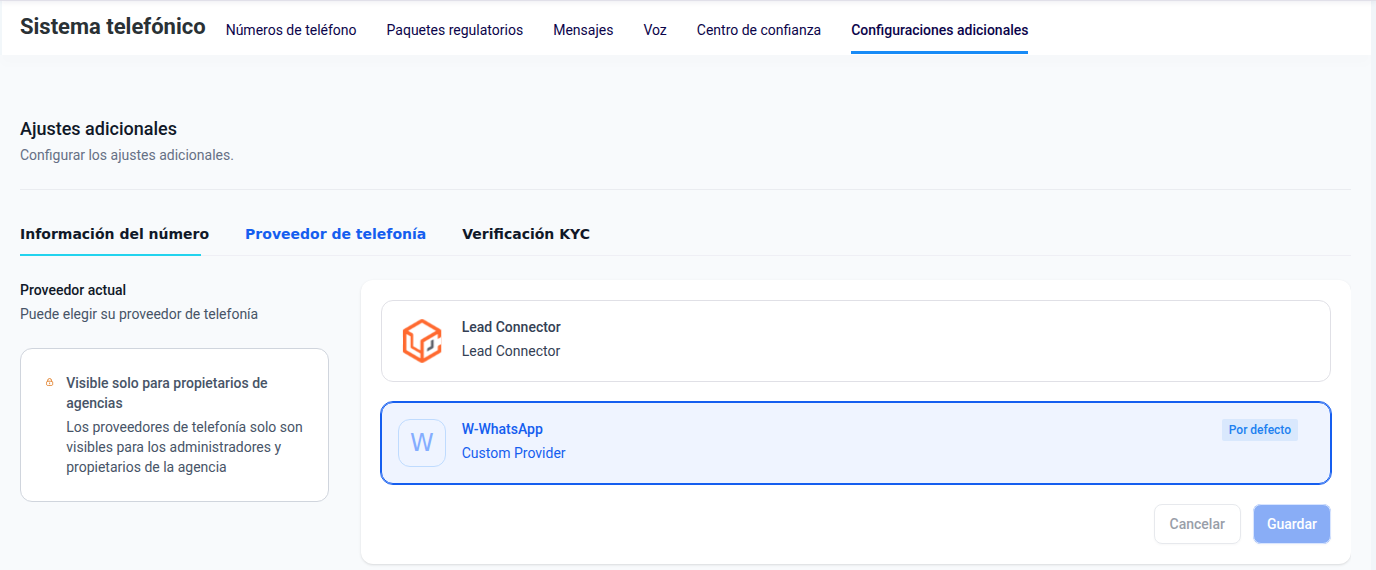The image size is (1376, 570).
Task: Open the Paquetes regulatorios tab
Action: (x=455, y=30)
